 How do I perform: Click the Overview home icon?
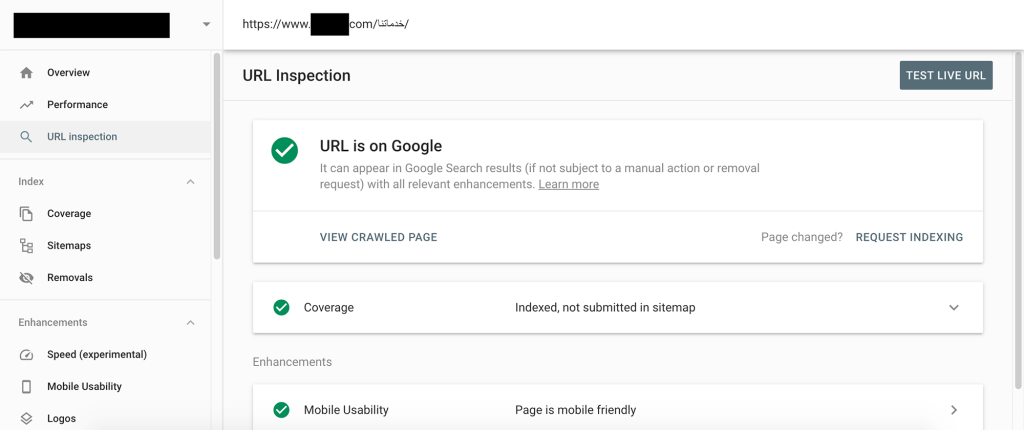click(26, 73)
